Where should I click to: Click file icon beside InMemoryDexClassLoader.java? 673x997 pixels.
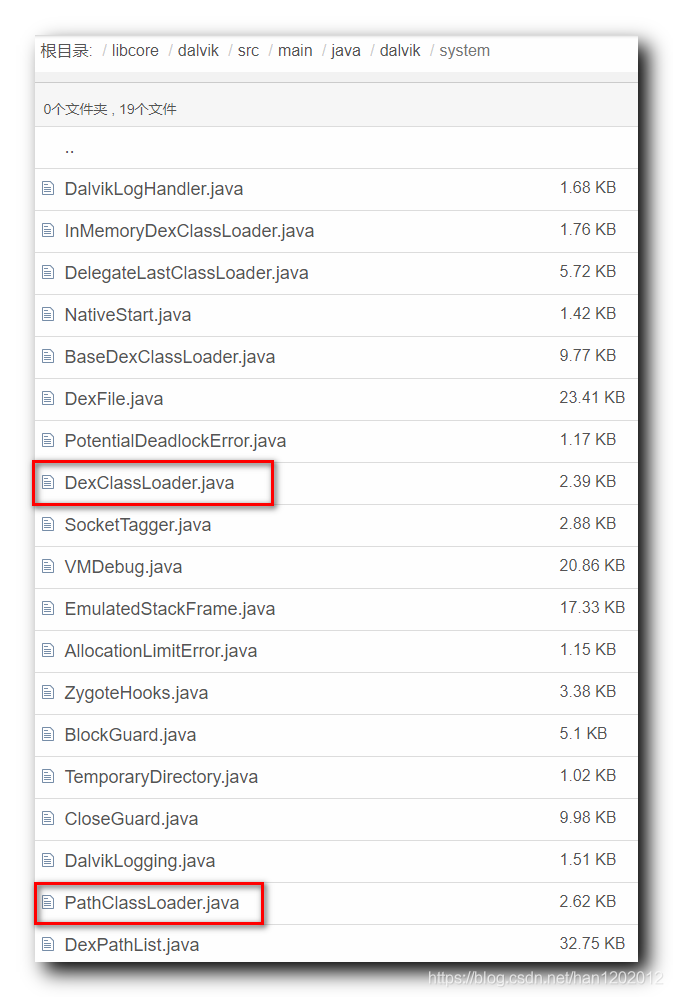tap(48, 230)
